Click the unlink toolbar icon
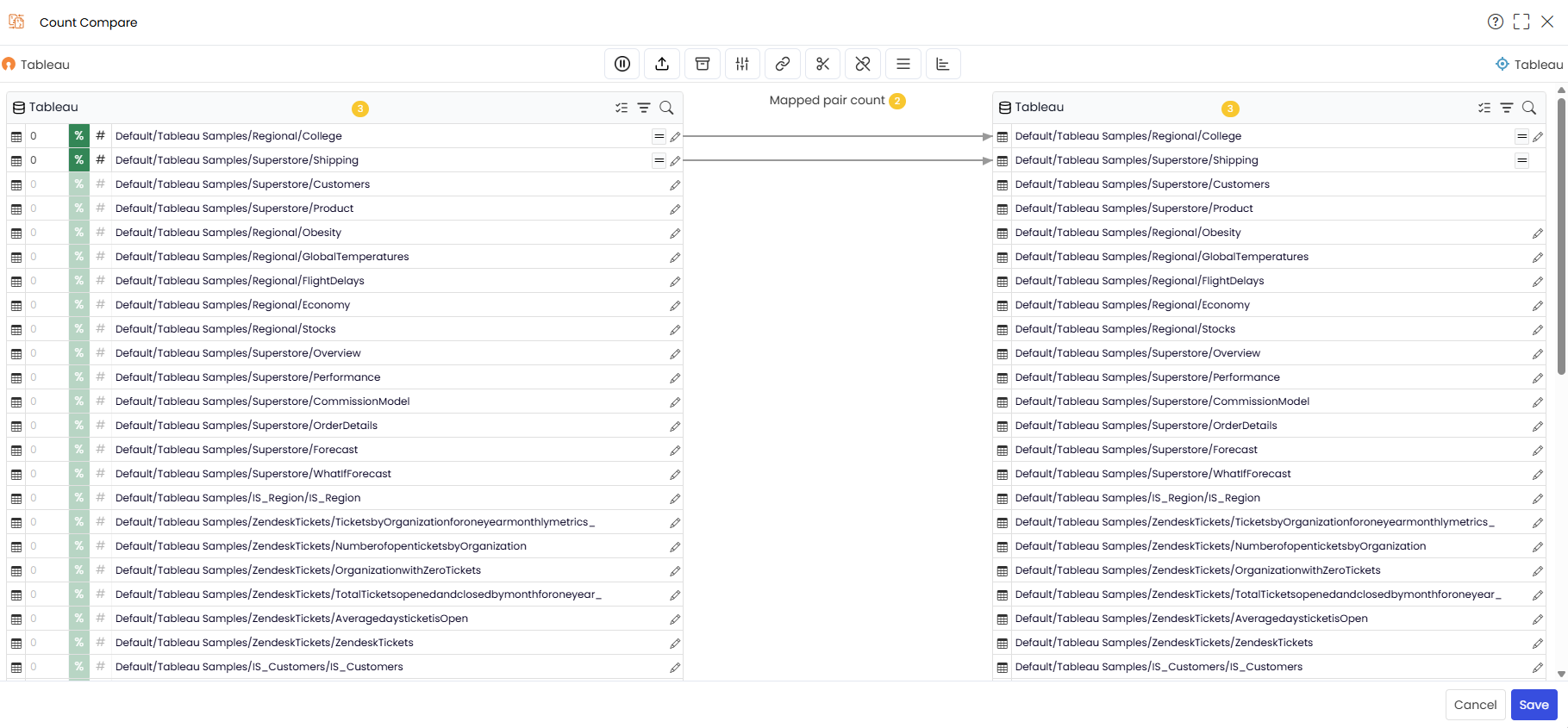 [863, 64]
